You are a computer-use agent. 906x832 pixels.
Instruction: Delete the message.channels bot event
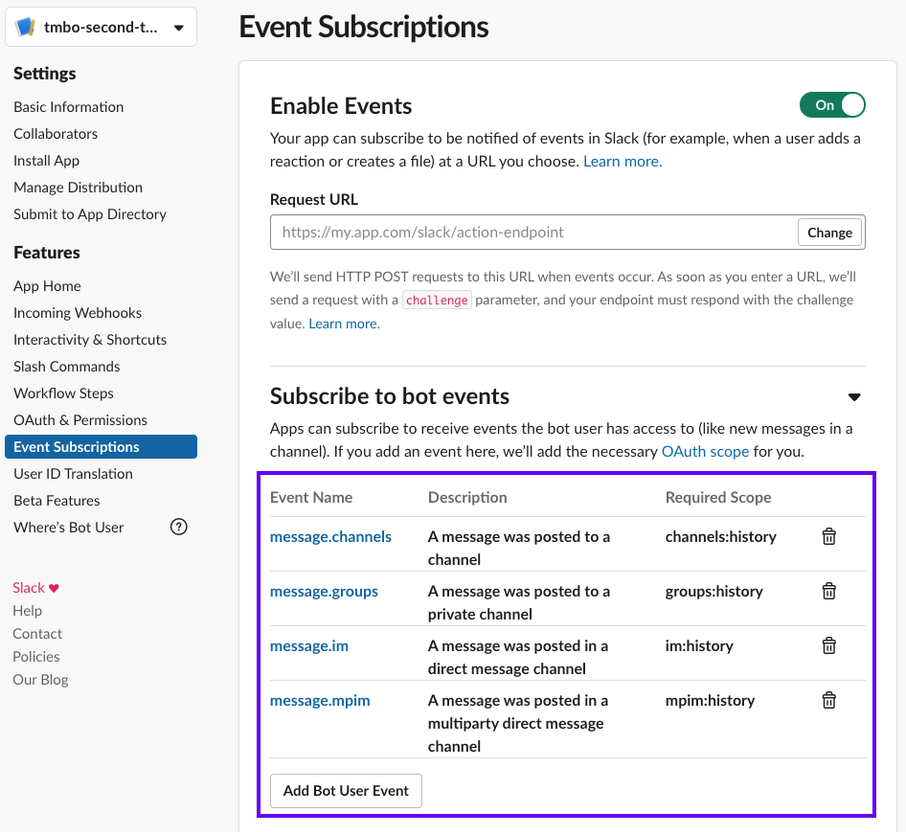click(x=828, y=536)
